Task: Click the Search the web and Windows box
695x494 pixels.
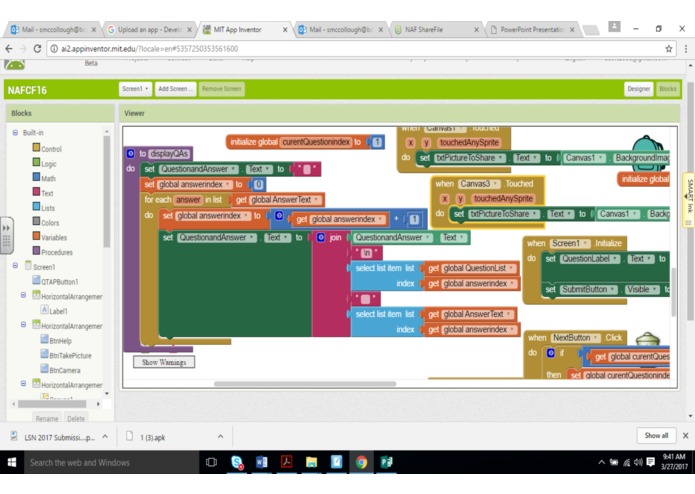Action: 112,463
